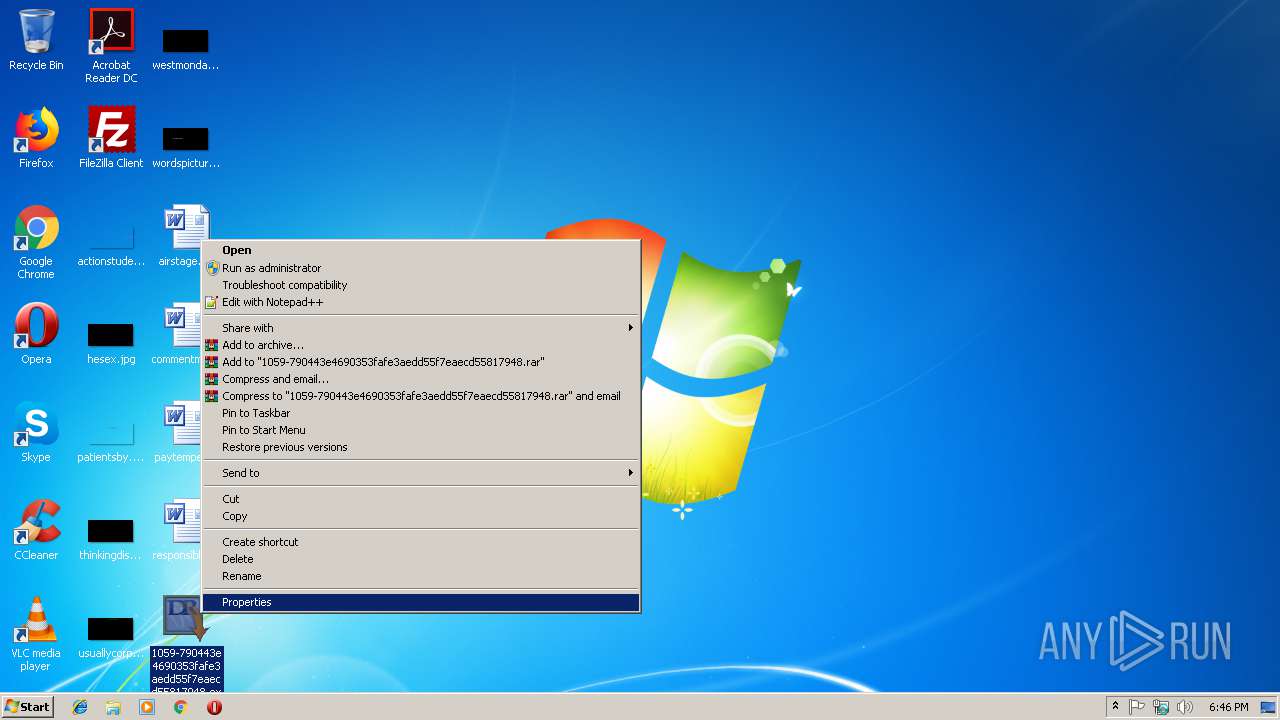Choose Compress to "1059-...rar" and email
The width and height of the screenshot is (1280, 720).
(x=421, y=396)
